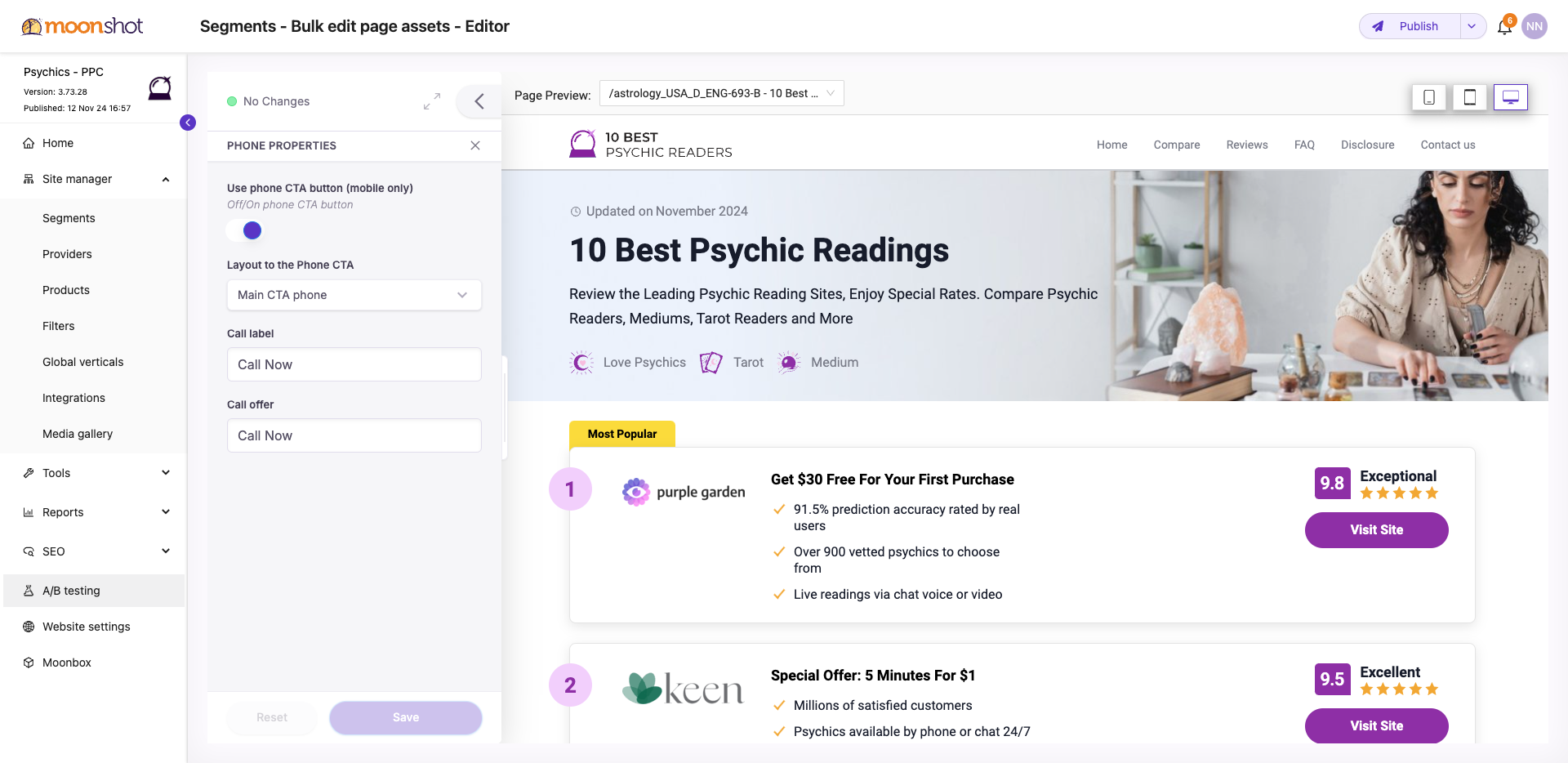
Task: Click the Publish paper plane icon
Action: click(x=1379, y=26)
